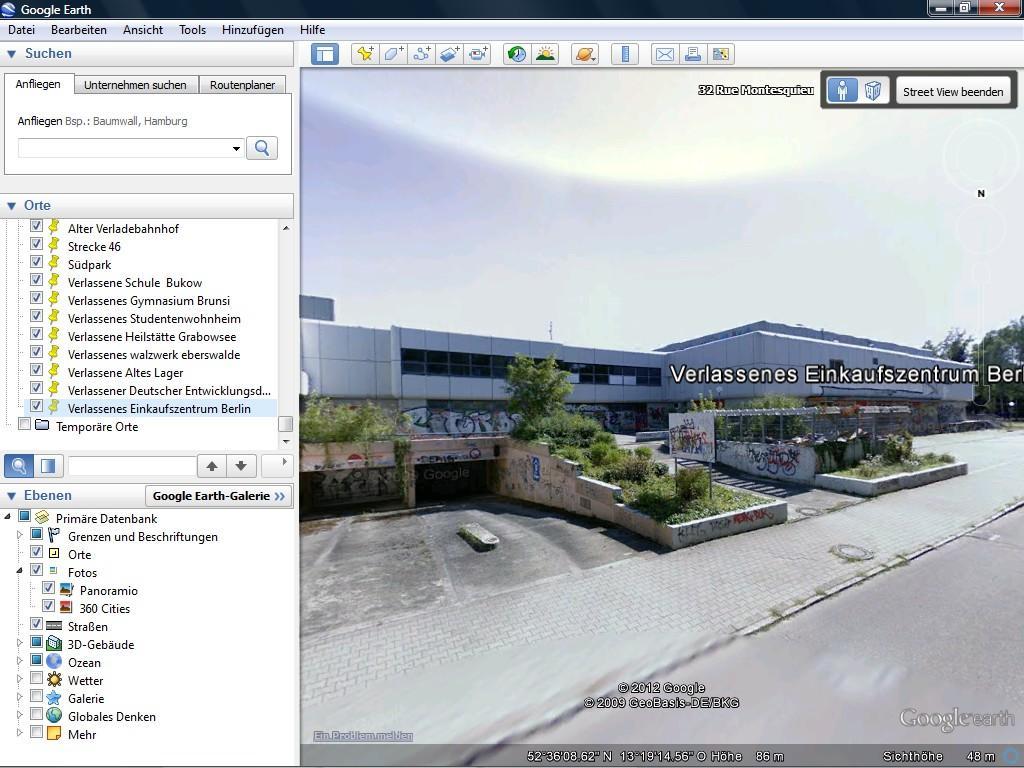Click the North compass marker
The width and height of the screenshot is (1024, 768).
[981, 193]
